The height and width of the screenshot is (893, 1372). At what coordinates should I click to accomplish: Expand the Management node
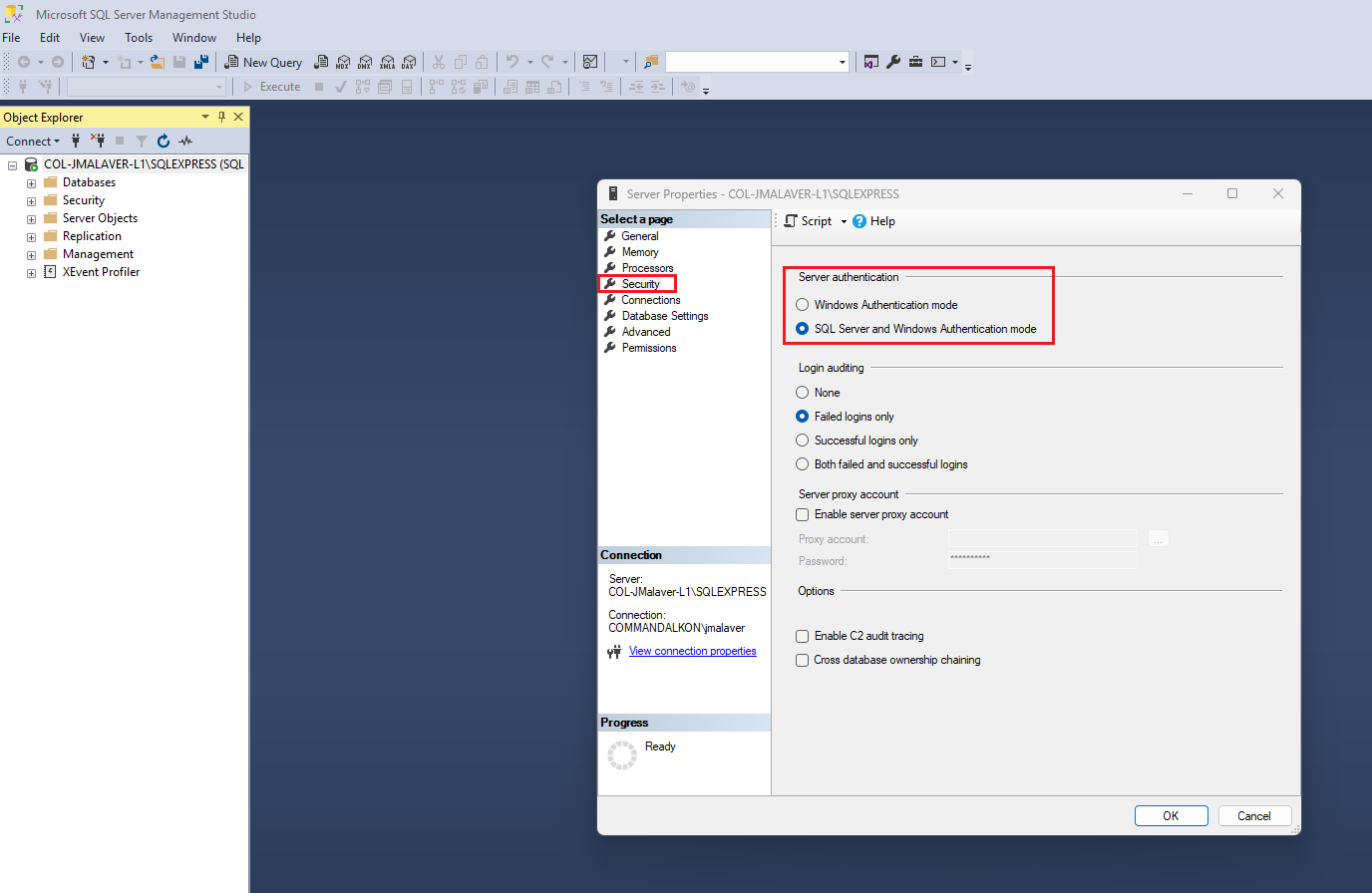[31, 255]
